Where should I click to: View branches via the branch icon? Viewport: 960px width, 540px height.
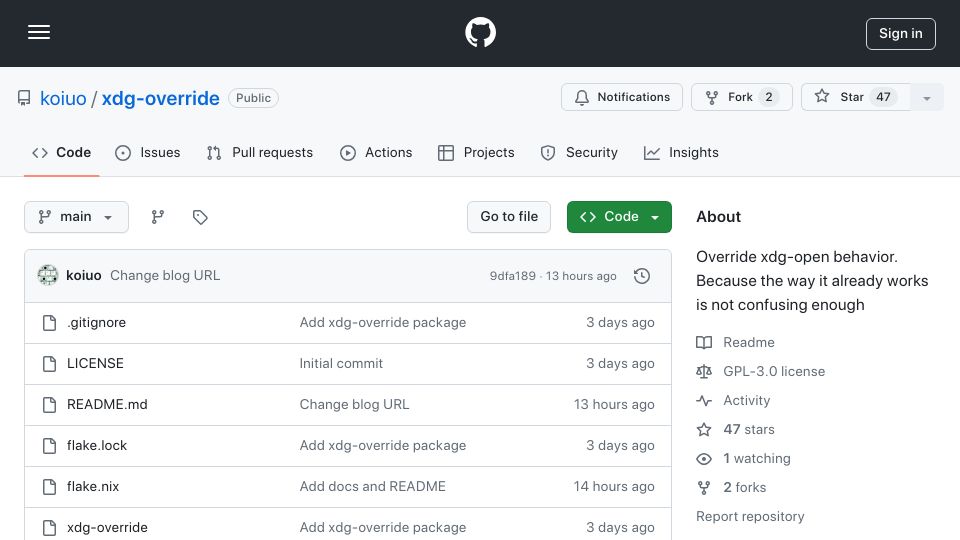pos(158,217)
